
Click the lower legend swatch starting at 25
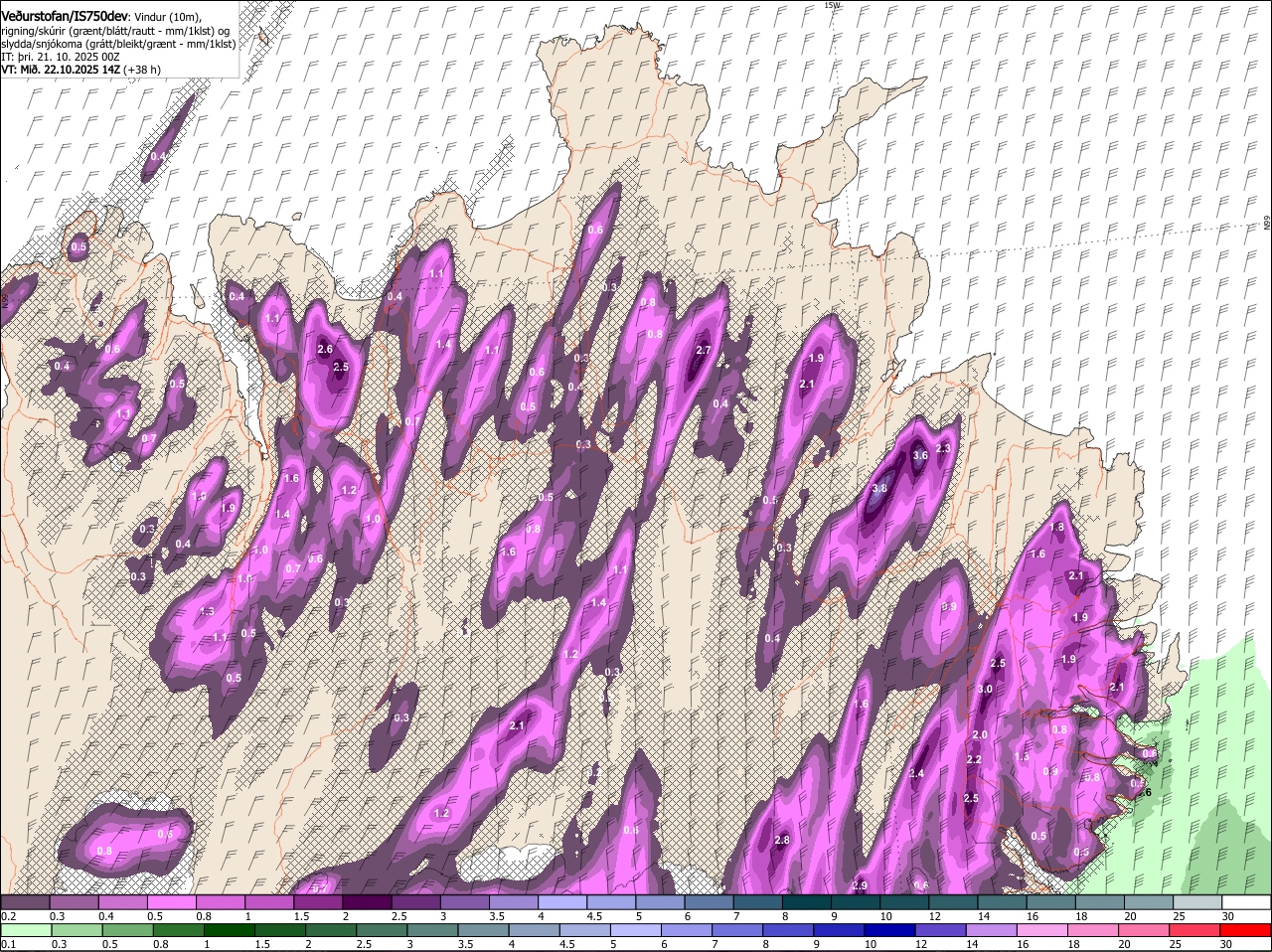pos(1193,931)
